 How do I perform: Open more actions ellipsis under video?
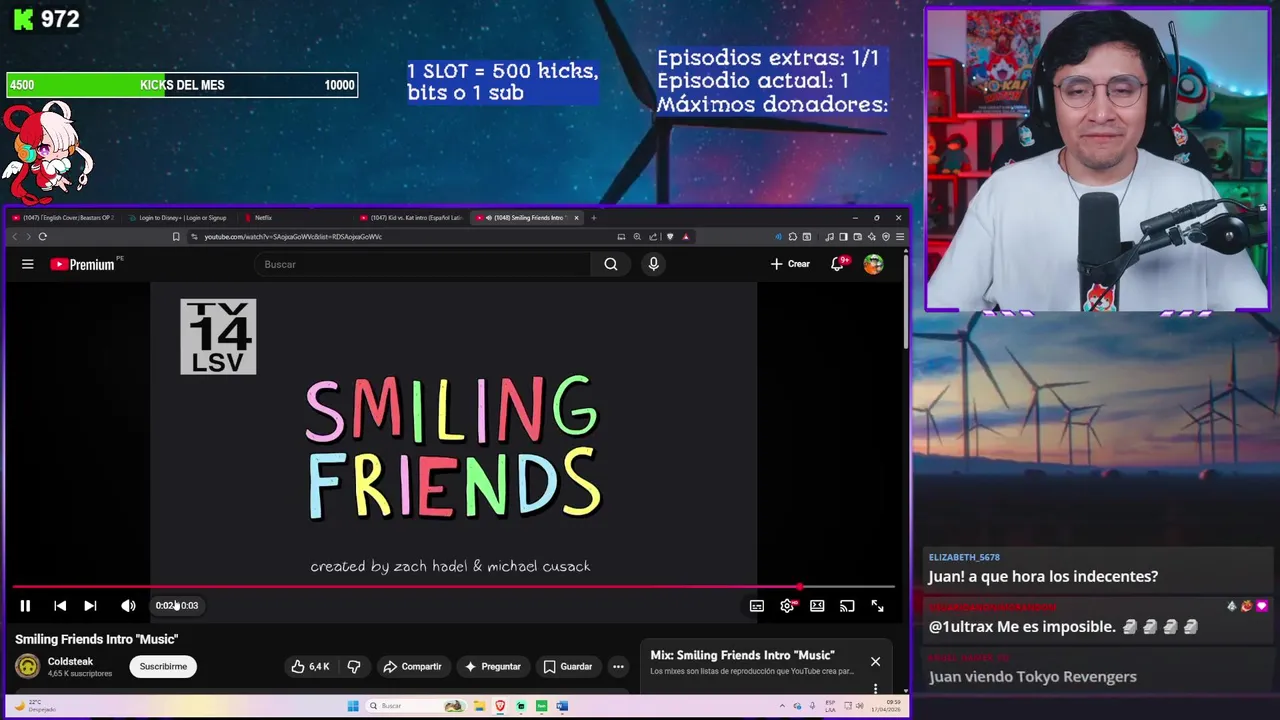[x=618, y=666]
